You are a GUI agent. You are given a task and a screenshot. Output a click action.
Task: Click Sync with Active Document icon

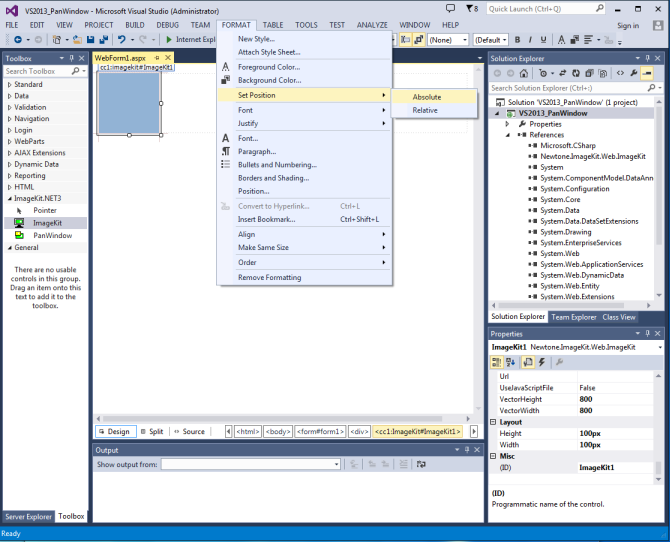(563, 74)
